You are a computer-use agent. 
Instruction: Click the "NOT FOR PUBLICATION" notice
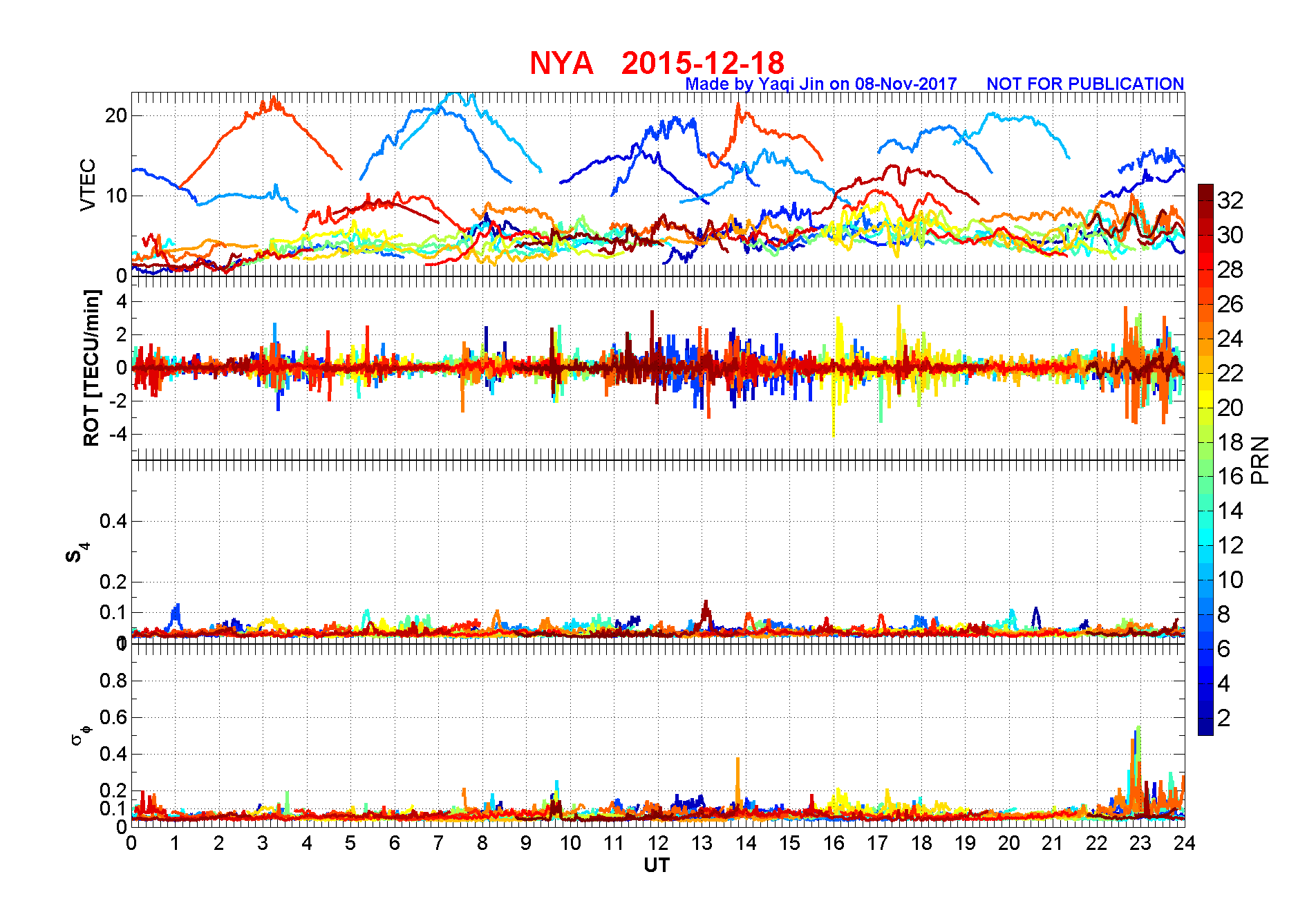tap(1085, 84)
